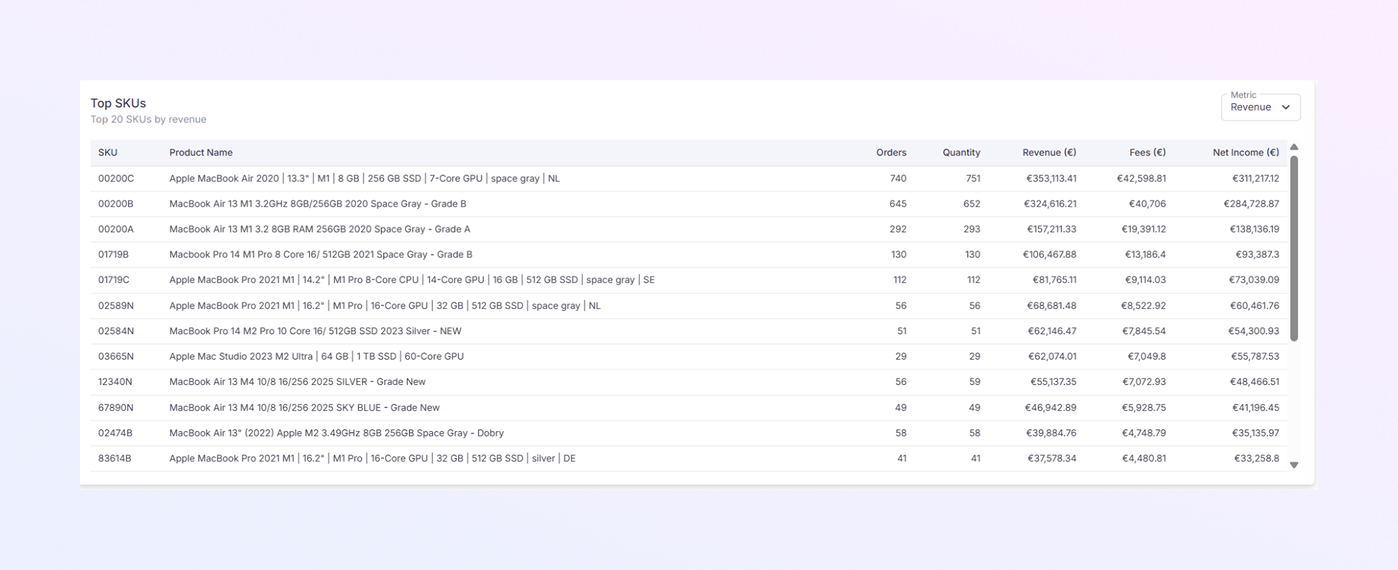Select SKU 03665N cell
1398x570 pixels.
[116, 357]
